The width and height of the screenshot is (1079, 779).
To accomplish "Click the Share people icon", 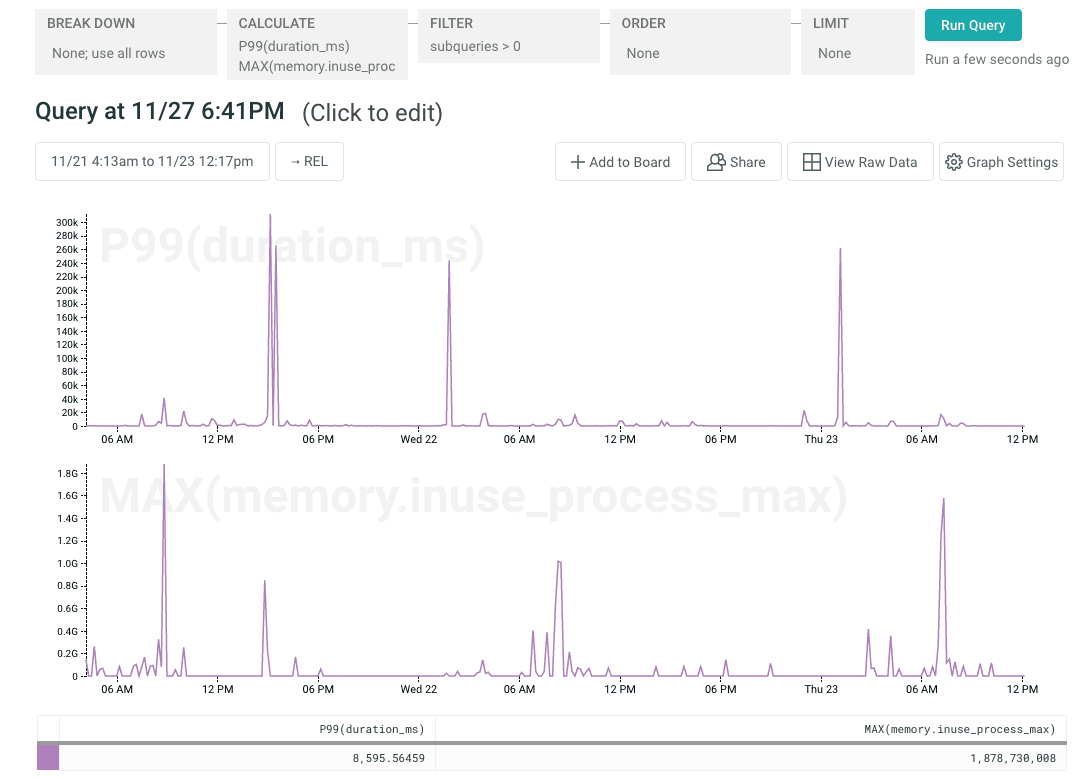I will (x=715, y=162).
